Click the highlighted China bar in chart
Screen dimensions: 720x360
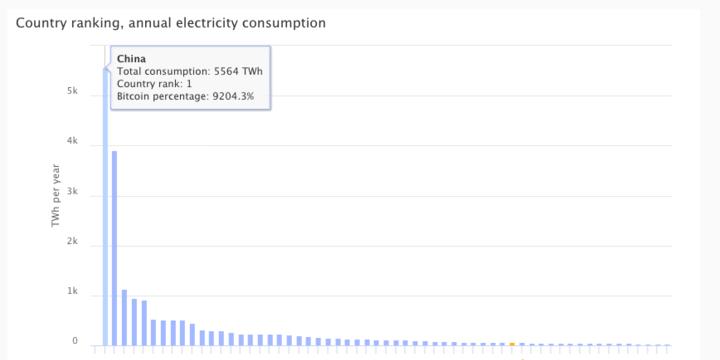(105, 207)
